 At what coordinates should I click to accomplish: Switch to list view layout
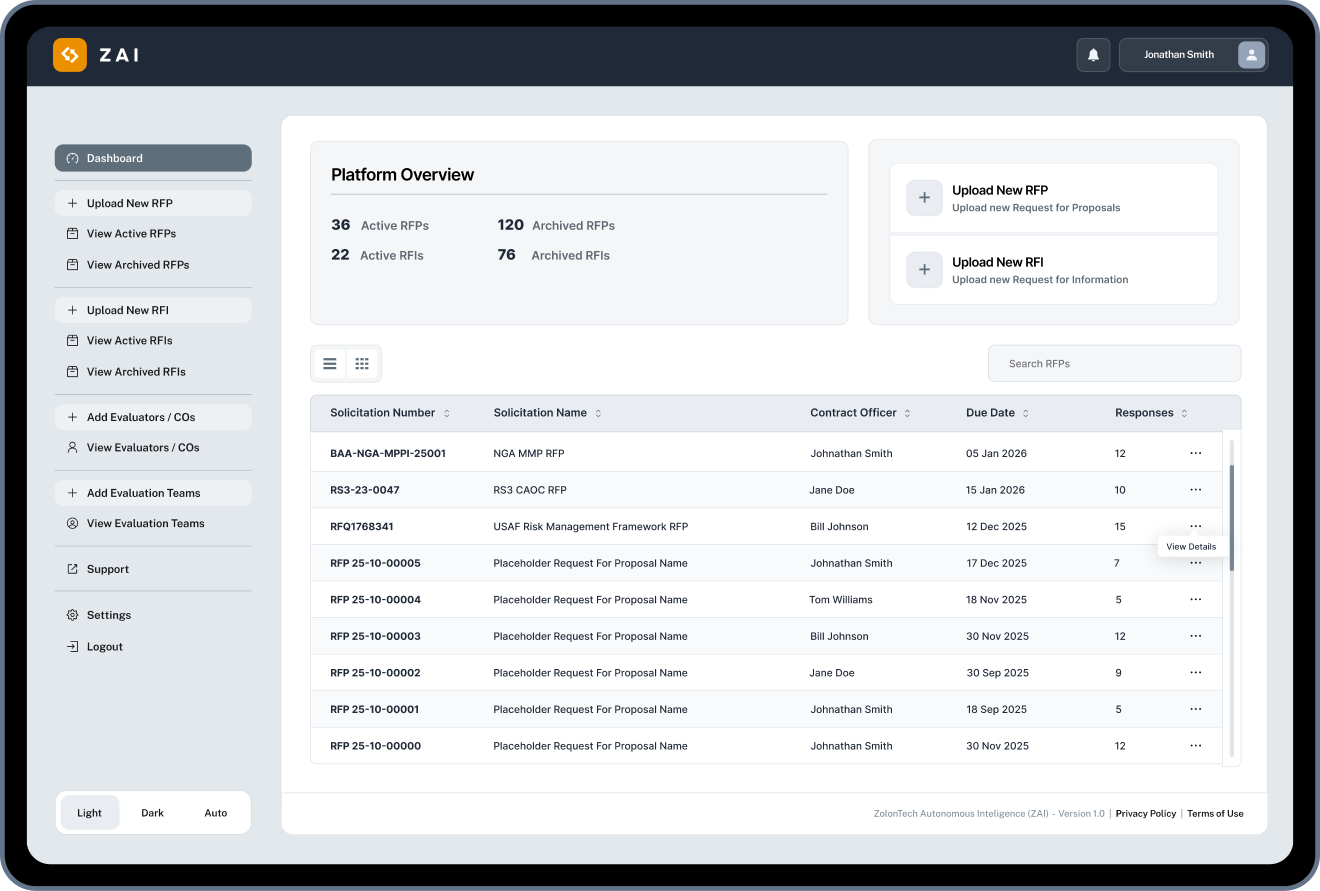tap(330, 364)
